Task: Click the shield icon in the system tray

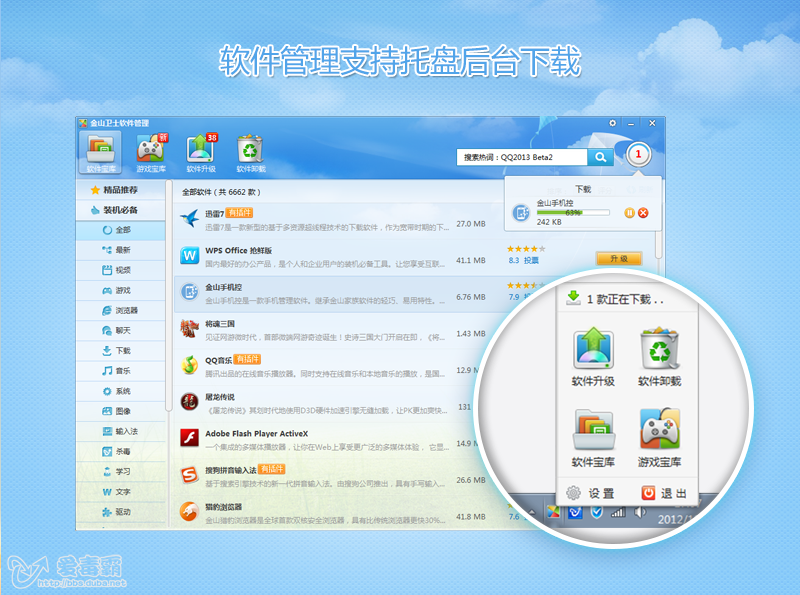Action: (x=596, y=511)
